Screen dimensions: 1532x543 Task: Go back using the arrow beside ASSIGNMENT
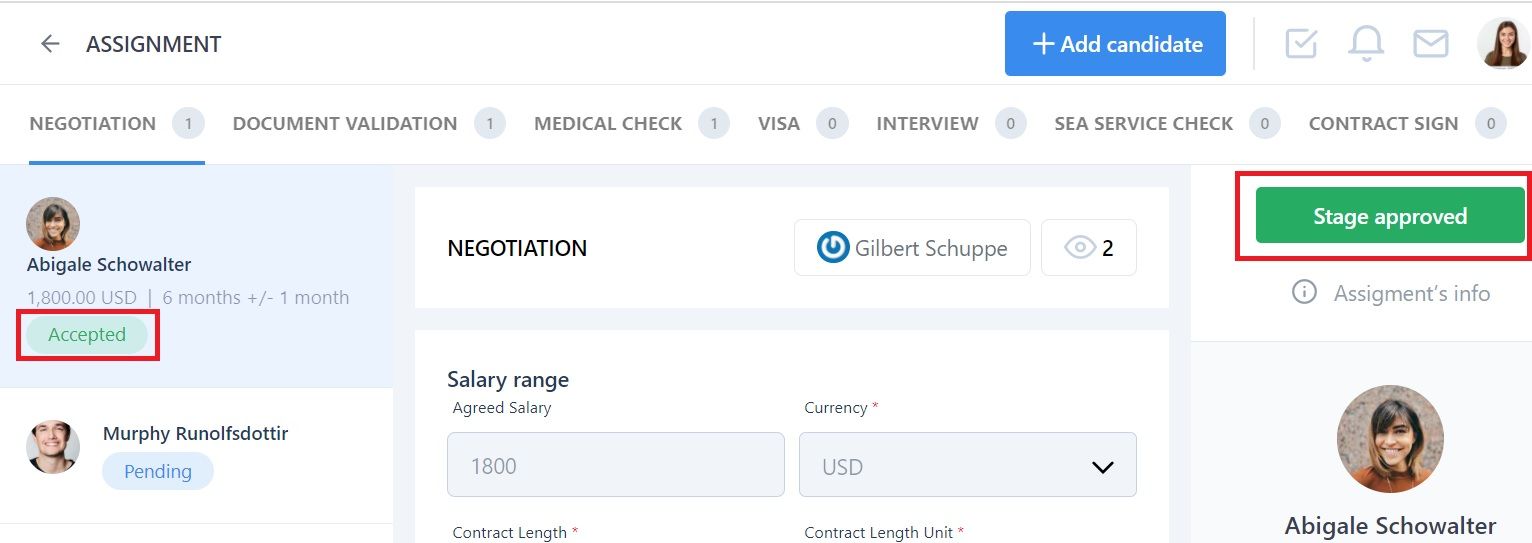50,44
